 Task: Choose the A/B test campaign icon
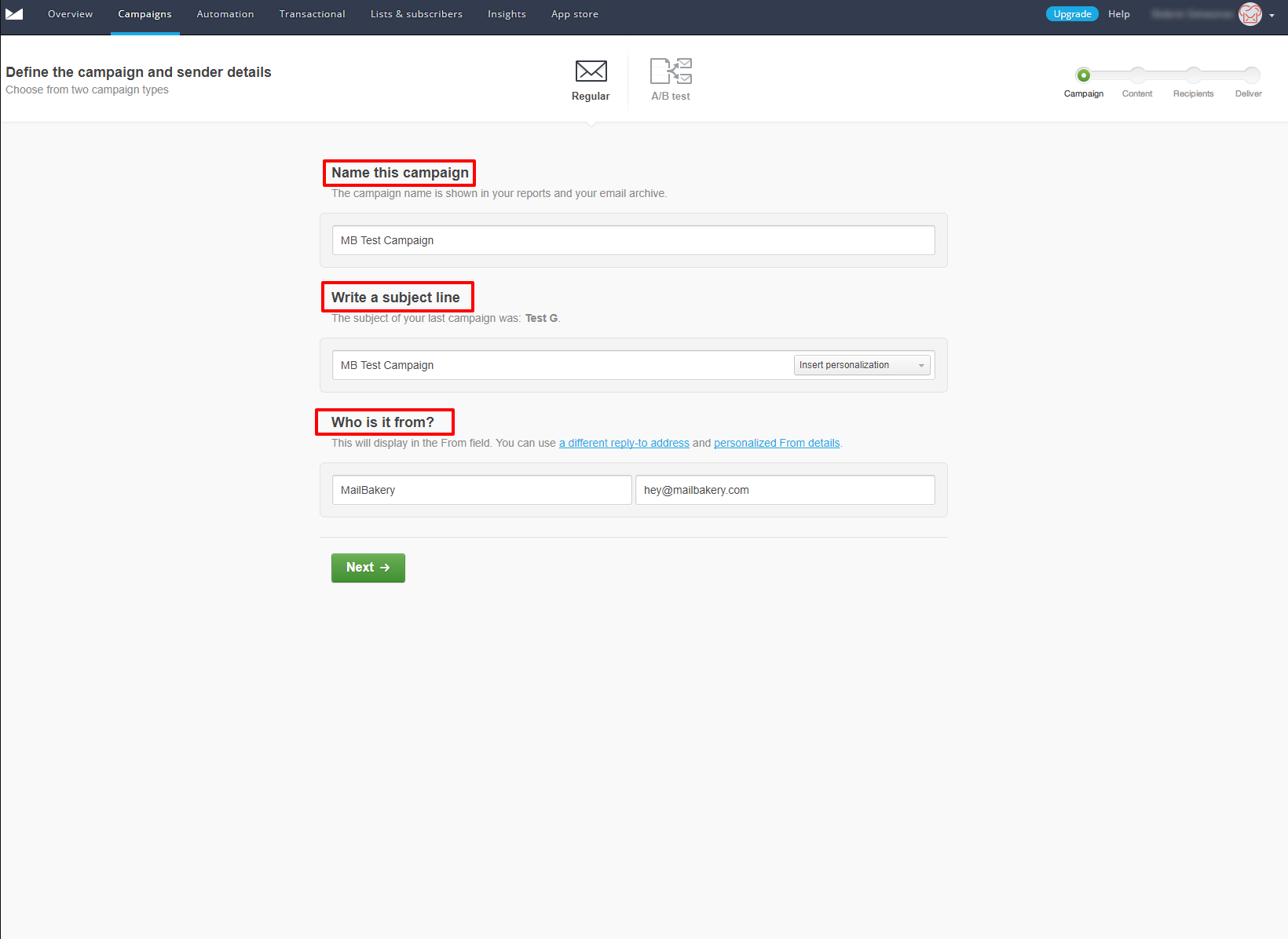click(671, 71)
